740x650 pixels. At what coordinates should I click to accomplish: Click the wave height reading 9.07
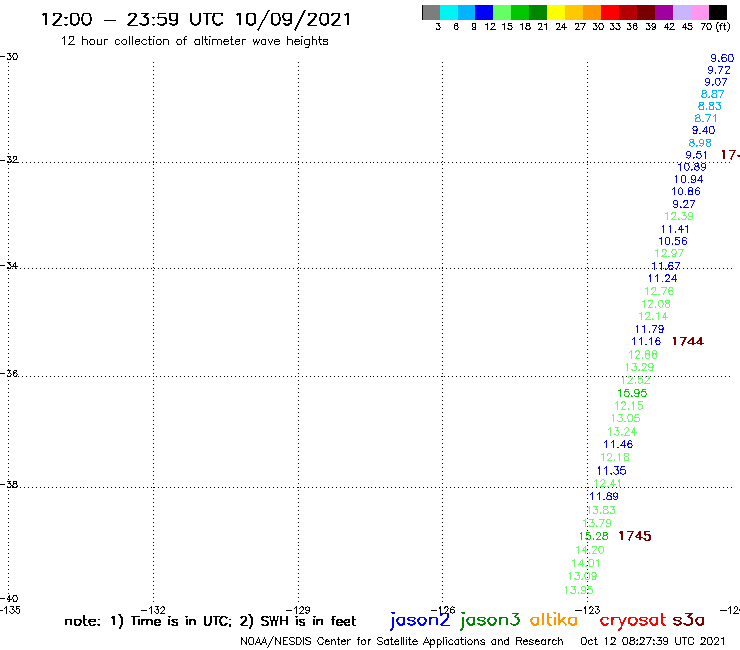click(x=716, y=82)
